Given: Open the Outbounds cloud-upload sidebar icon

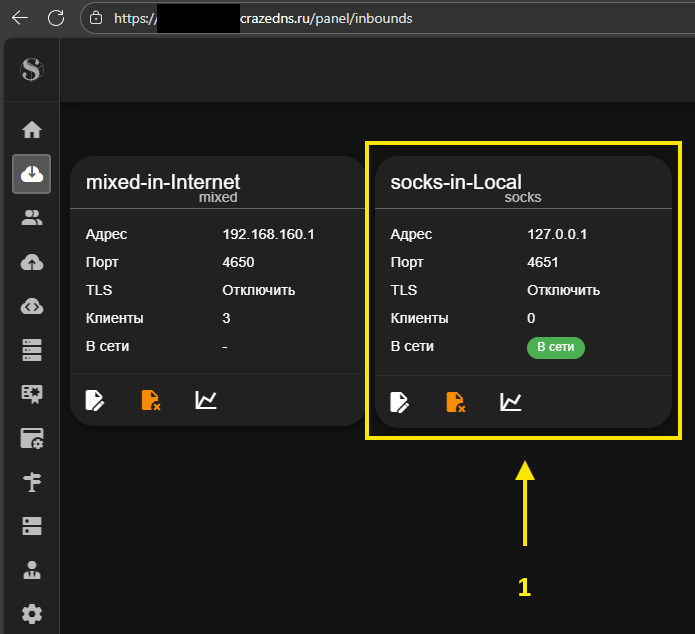Looking at the screenshot, I should (x=31, y=262).
